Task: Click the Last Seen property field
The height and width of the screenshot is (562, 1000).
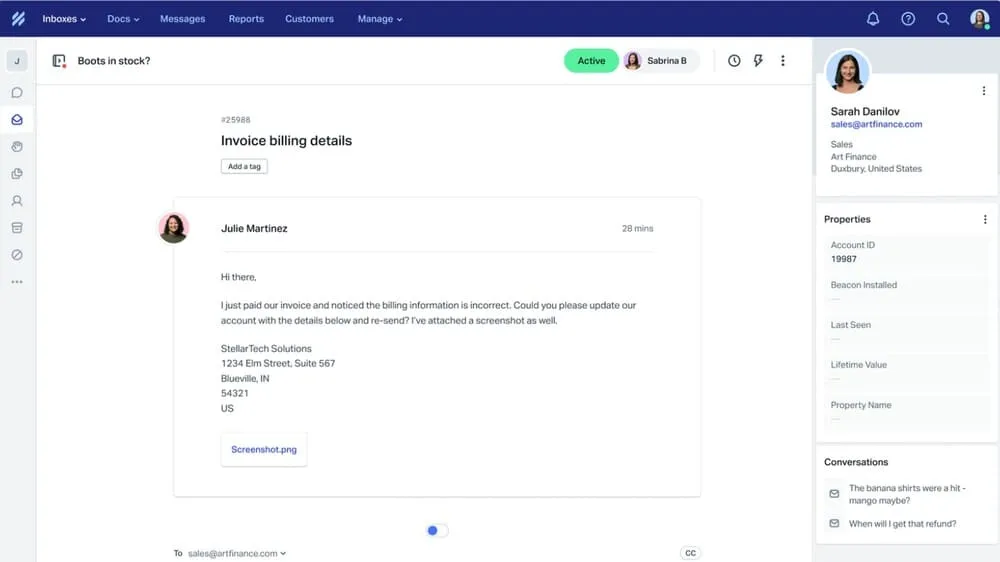Action: pyautogui.click(x=906, y=331)
